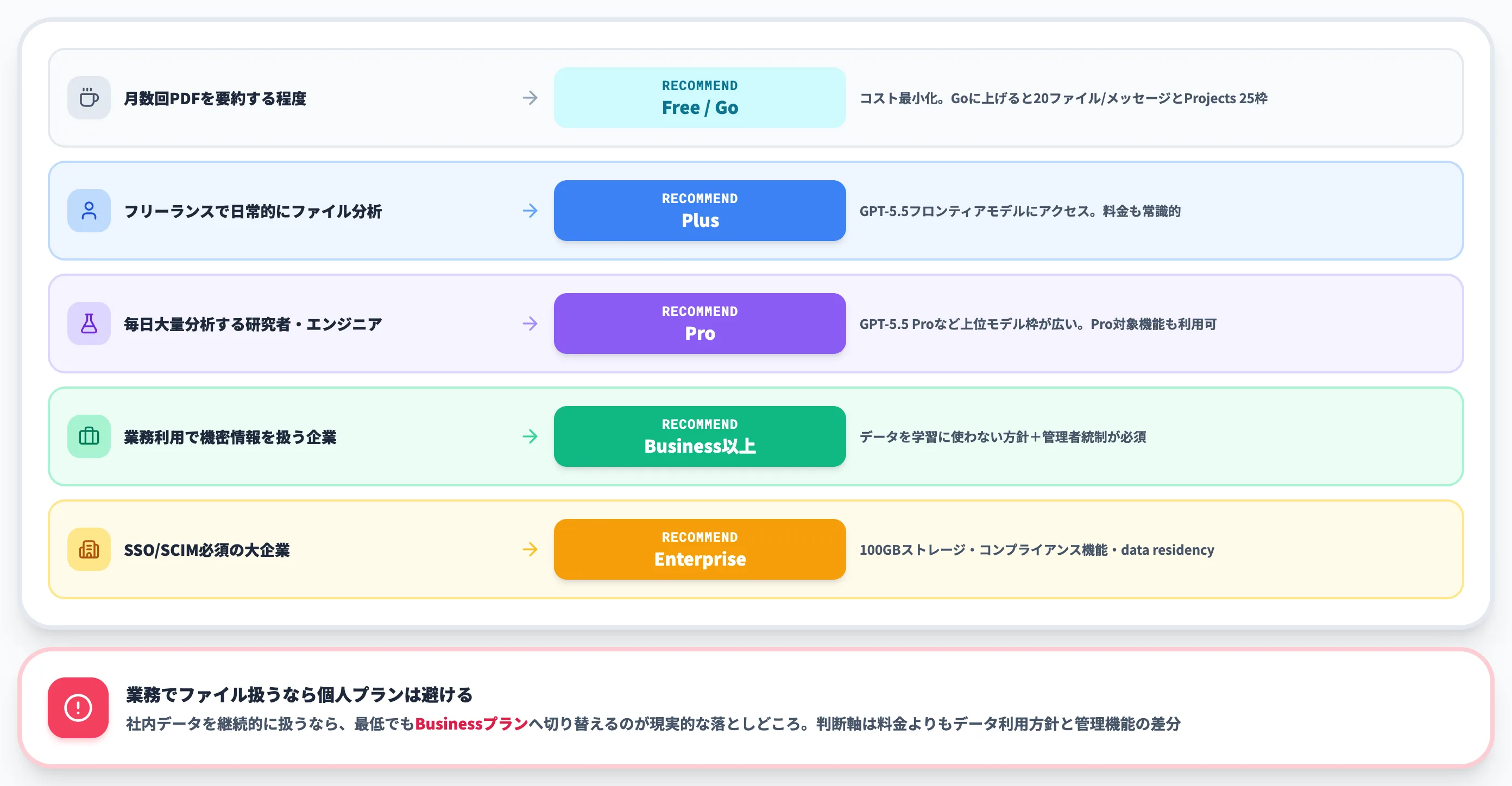Select the blue Plus recommend badge
Viewport: 1512px width, 786px height.
pos(700,211)
